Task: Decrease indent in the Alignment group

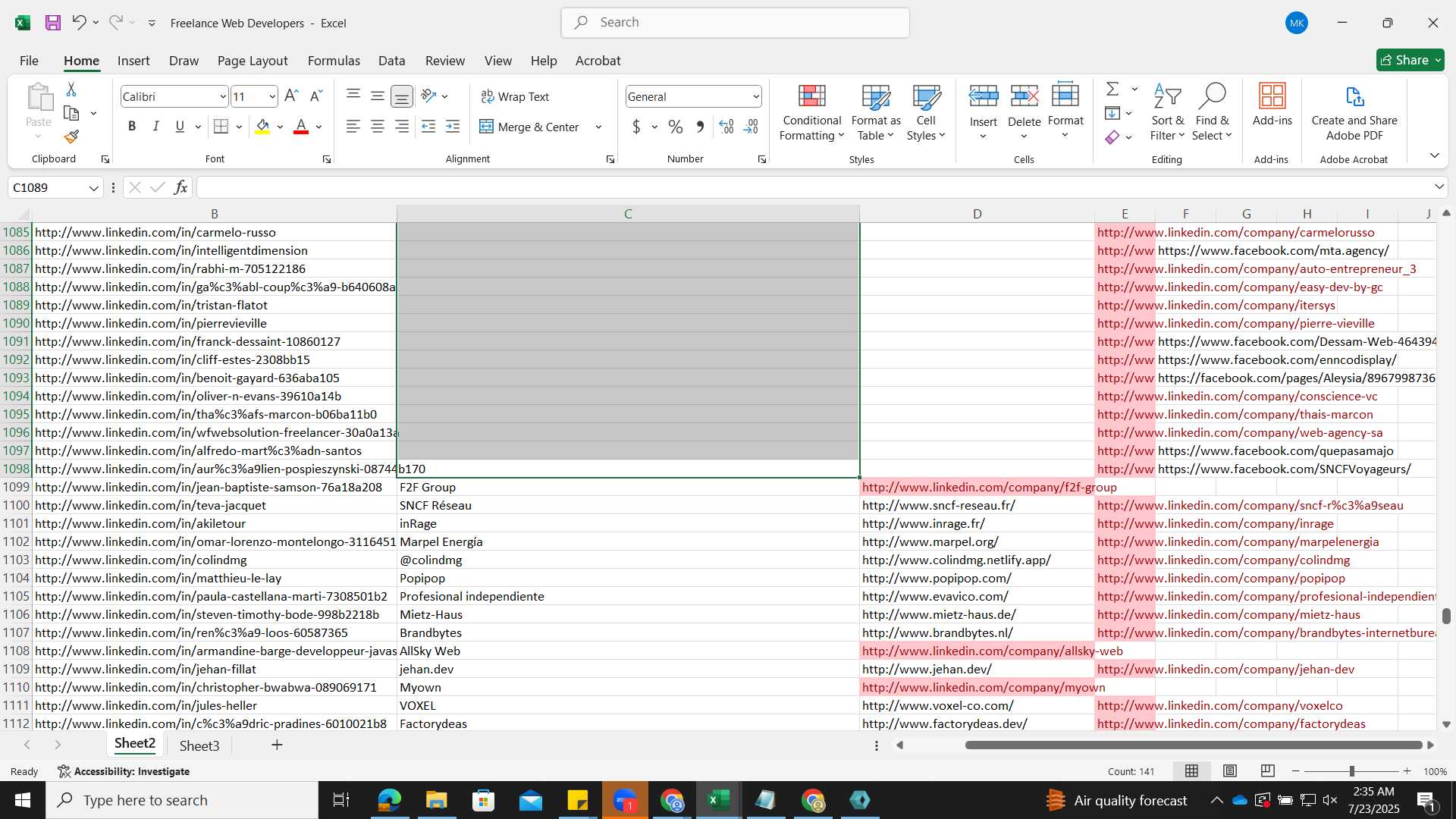Action: click(428, 127)
